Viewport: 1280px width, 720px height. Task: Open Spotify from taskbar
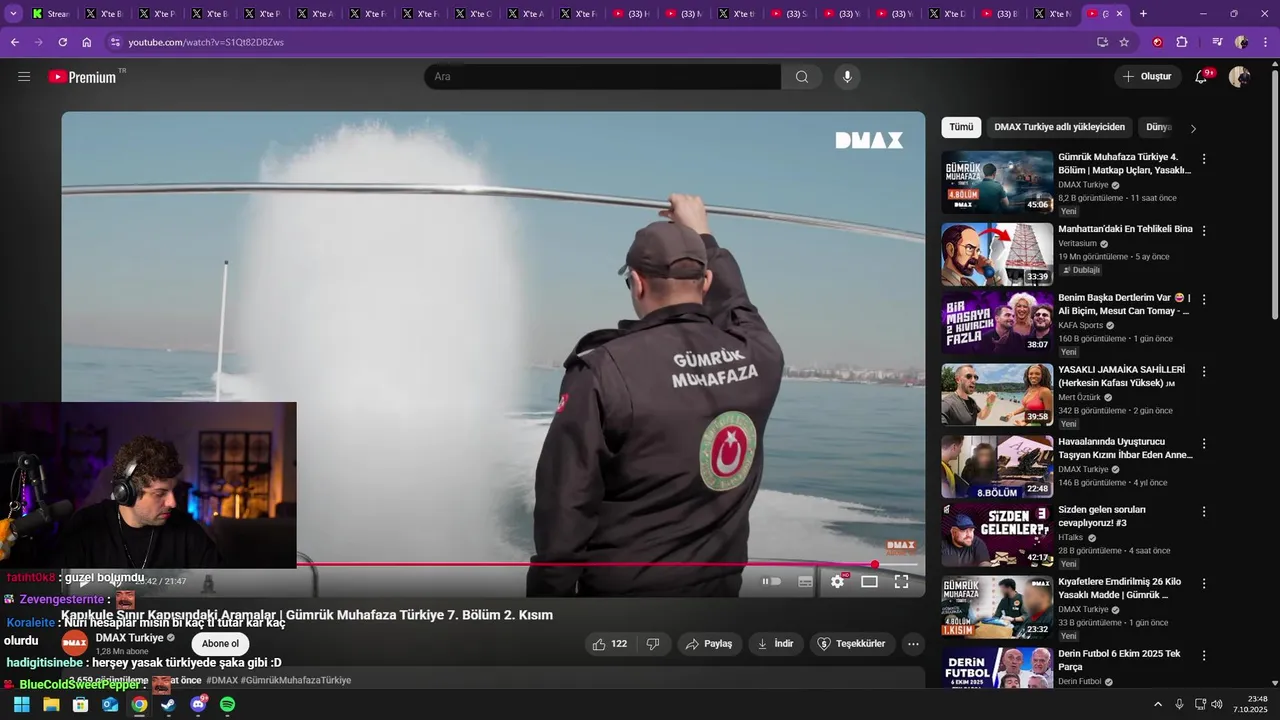(x=227, y=705)
